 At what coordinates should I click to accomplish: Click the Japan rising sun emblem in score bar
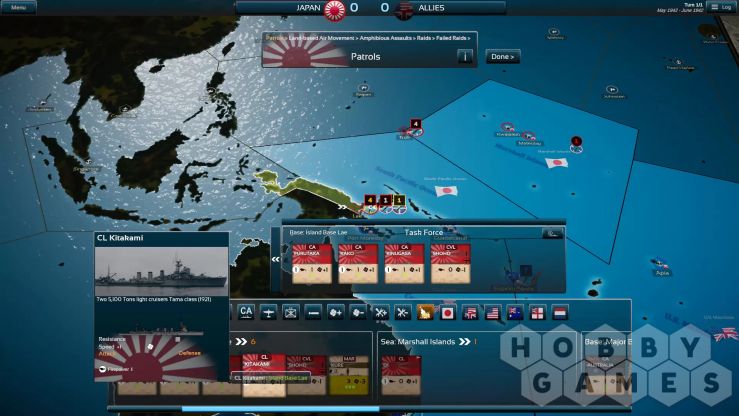[334, 9]
